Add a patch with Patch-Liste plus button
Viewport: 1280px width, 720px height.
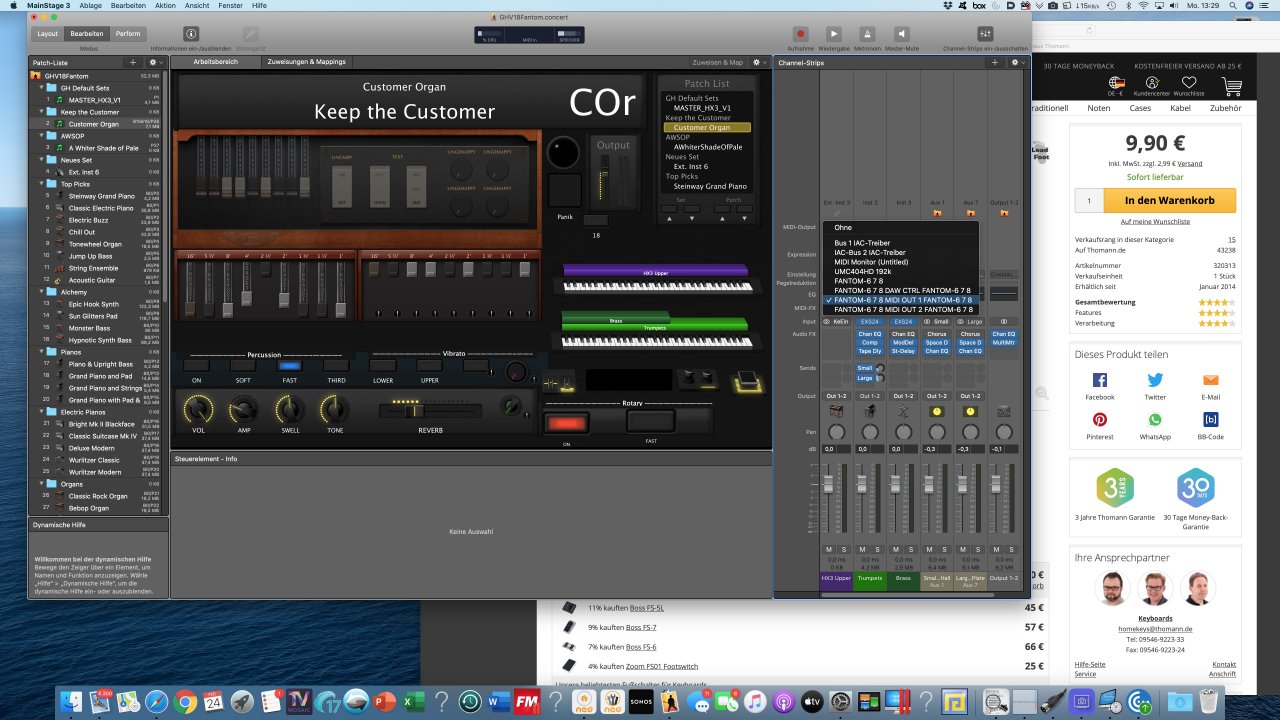click(x=133, y=62)
